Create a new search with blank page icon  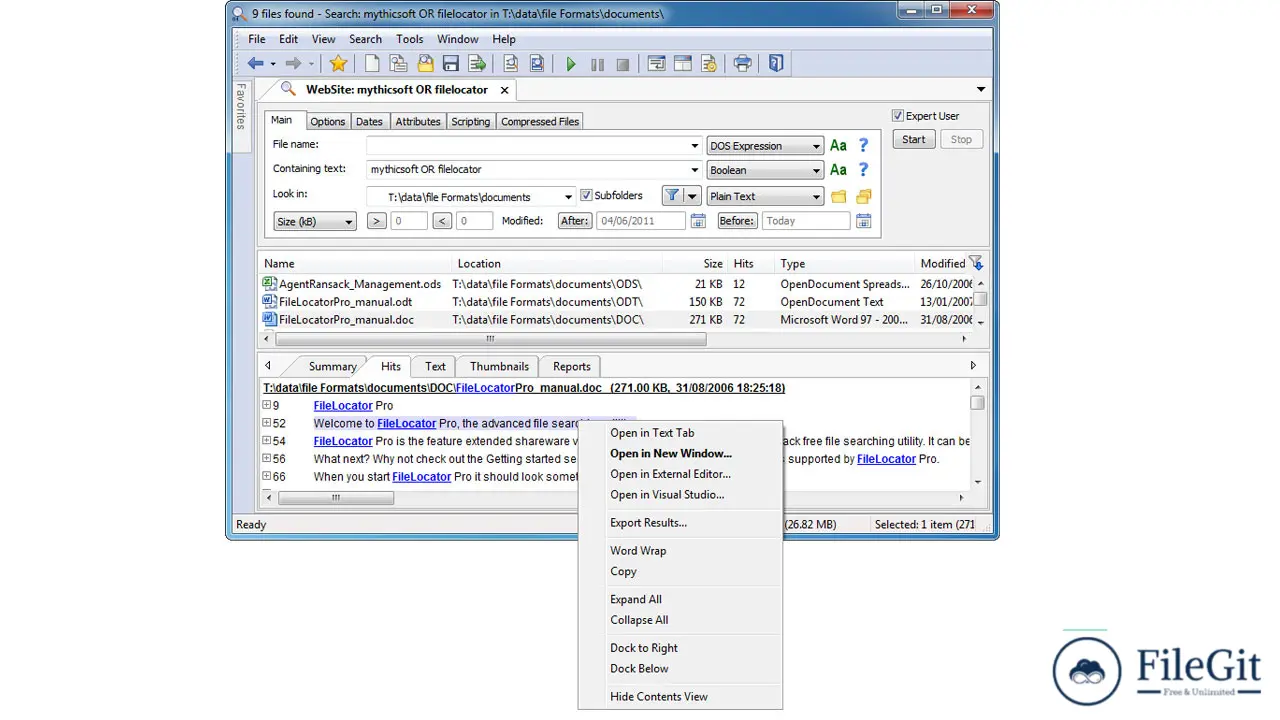point(372,64)
